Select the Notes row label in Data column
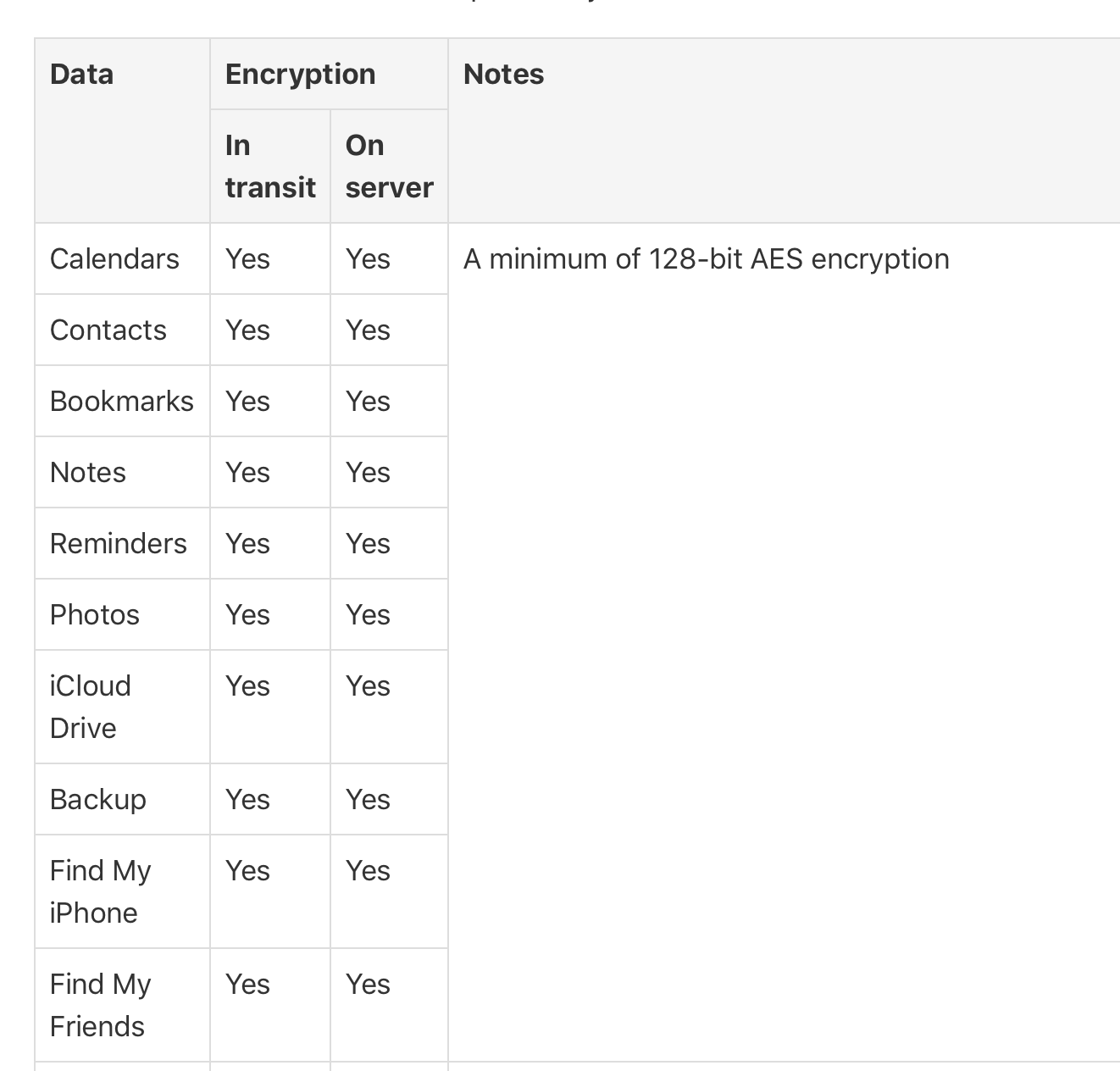The image size is (1120, 1071). click(88, 473)
